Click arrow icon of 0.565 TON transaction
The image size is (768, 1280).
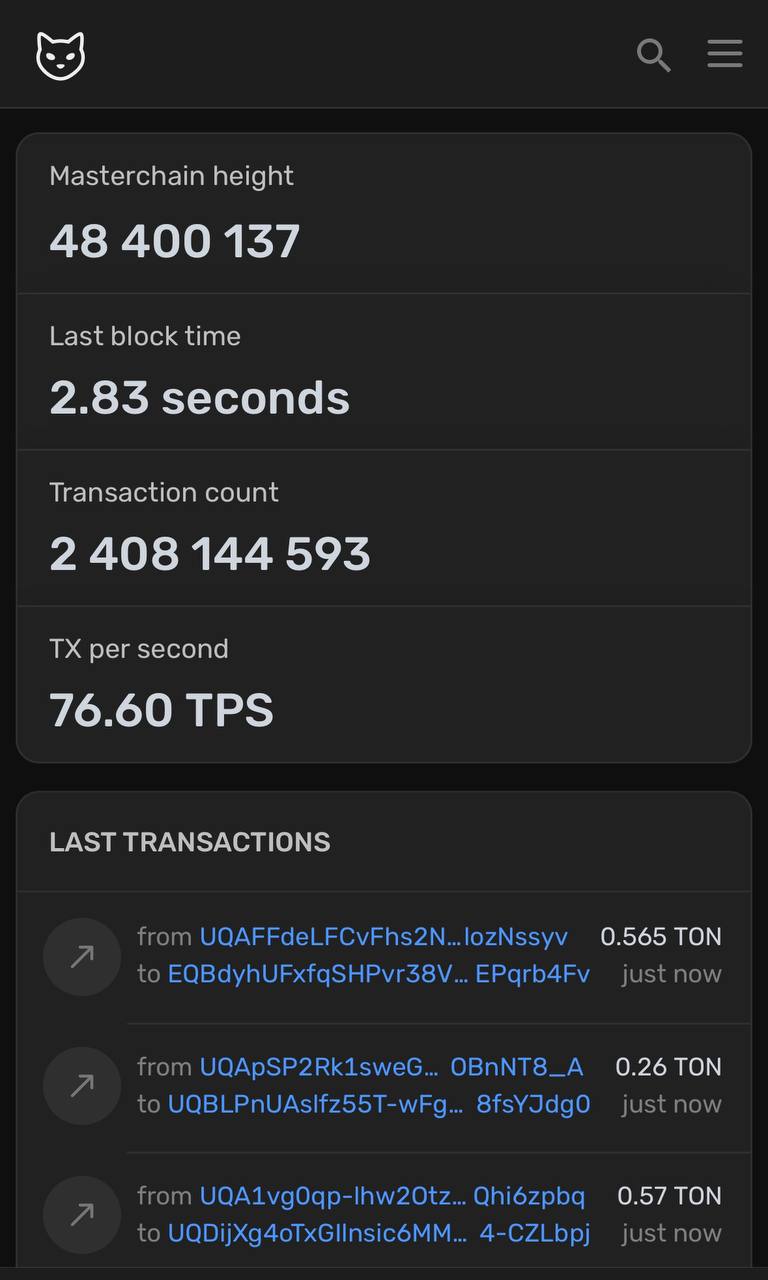[x=82, y=956]
